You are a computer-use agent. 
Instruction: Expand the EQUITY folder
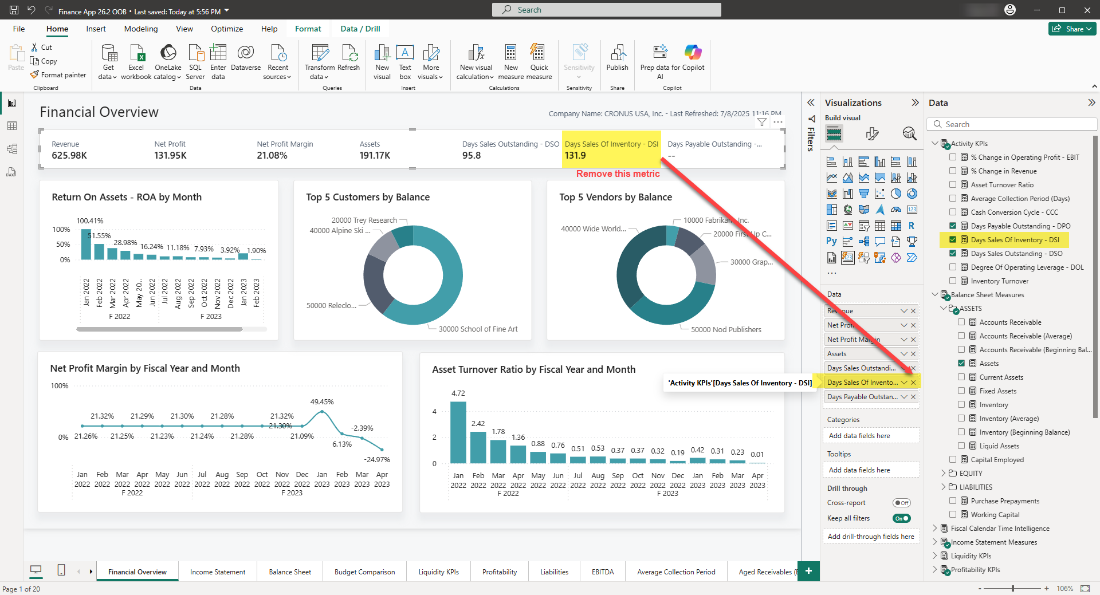point(944,473)
